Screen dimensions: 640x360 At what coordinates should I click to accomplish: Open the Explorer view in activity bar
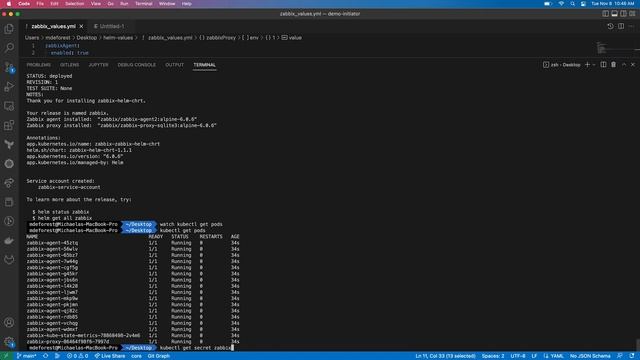(9, 29)
